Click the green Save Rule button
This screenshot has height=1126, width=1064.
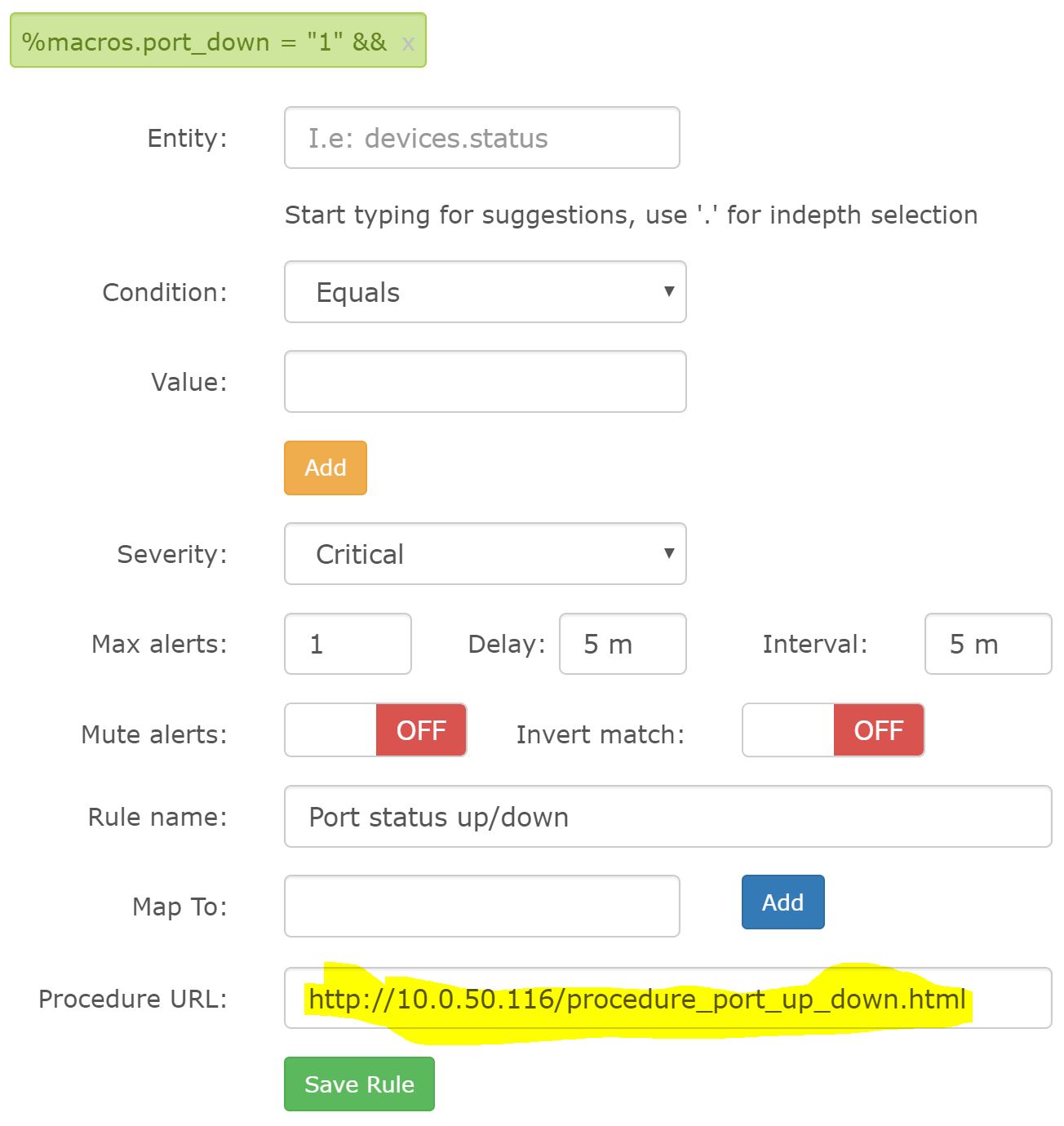pyautogui.click(x=359, y=1084)
